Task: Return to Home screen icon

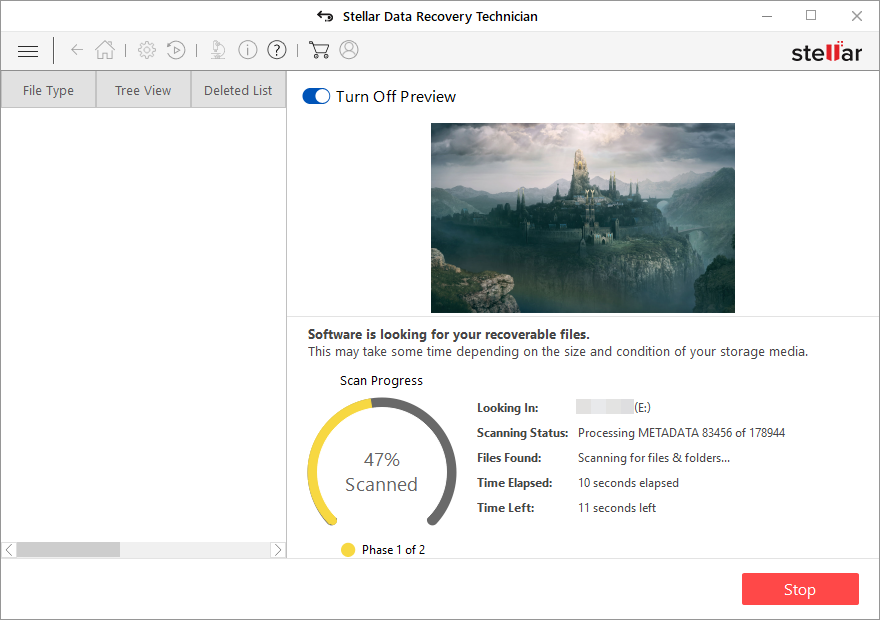Action: tap(105, 50)
